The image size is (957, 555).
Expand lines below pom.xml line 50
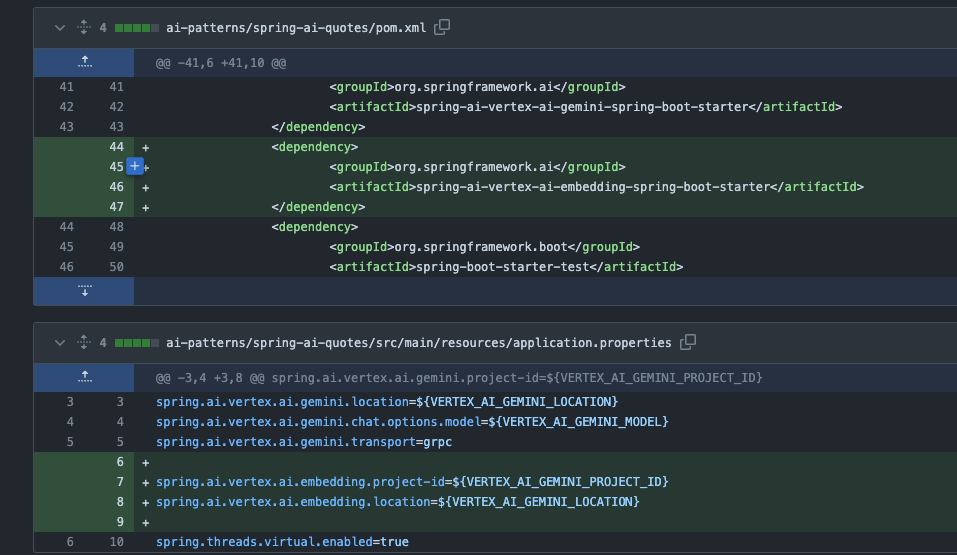84,291
